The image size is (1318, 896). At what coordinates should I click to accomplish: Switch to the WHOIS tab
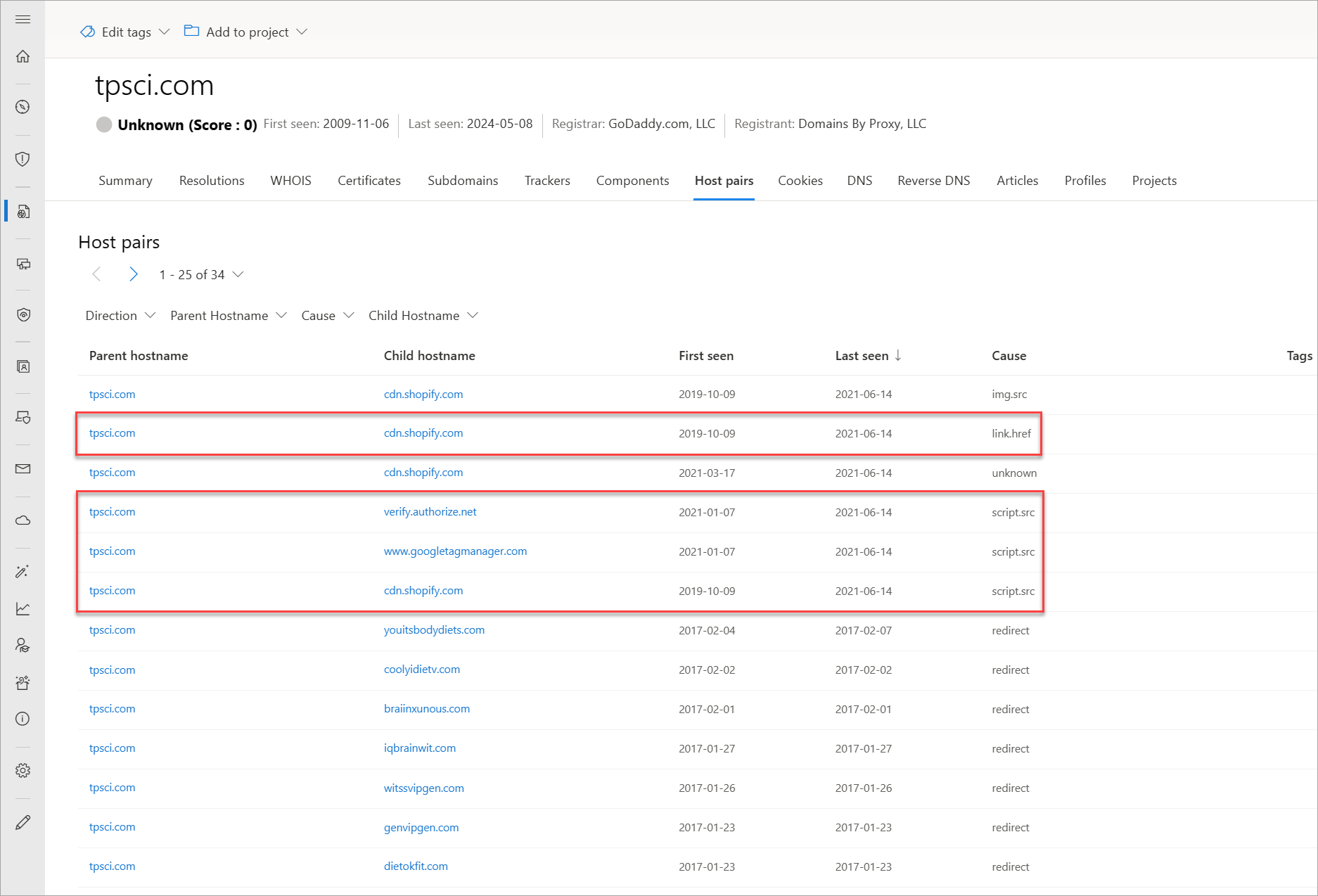click(290, 181)
